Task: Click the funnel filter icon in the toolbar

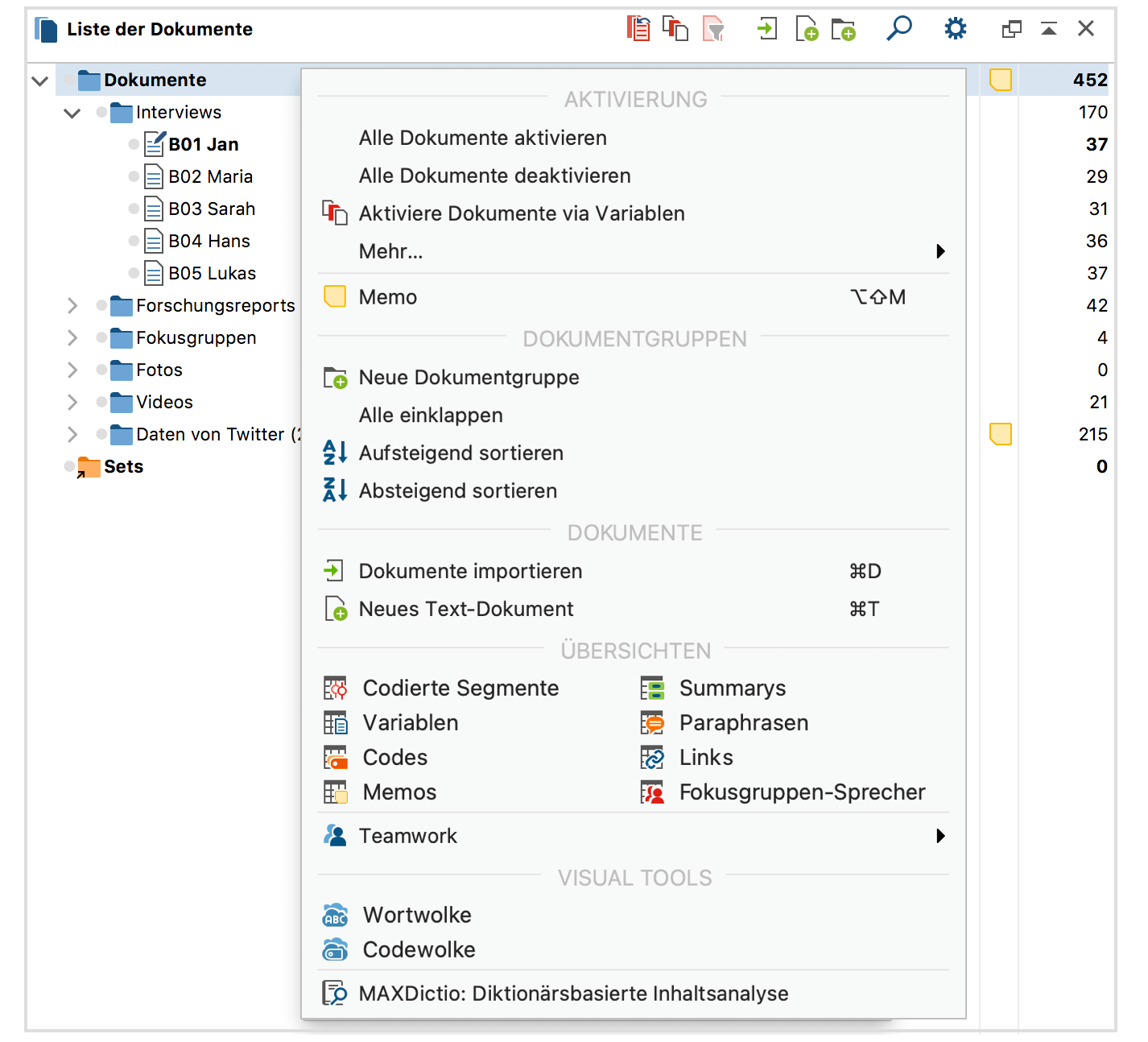Action: coord(713,29)
